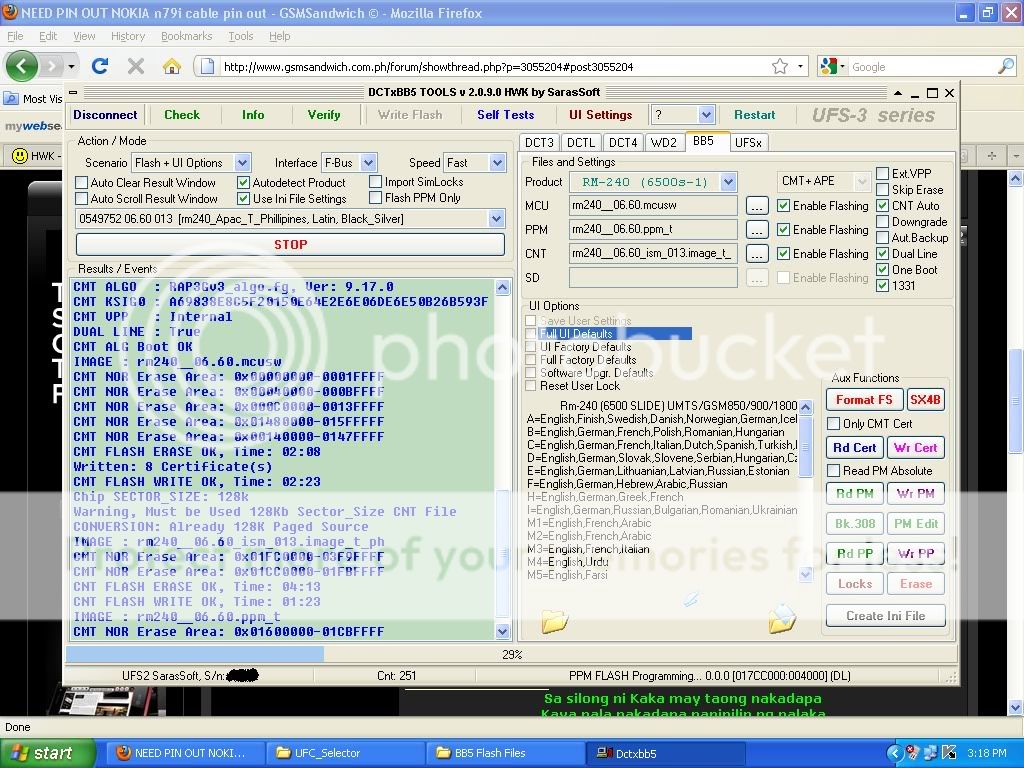The width and height of the screenshot is (1024, 768).
Task: Open Firefox back/forward history dropdown arrow
Action: point(71,67)
